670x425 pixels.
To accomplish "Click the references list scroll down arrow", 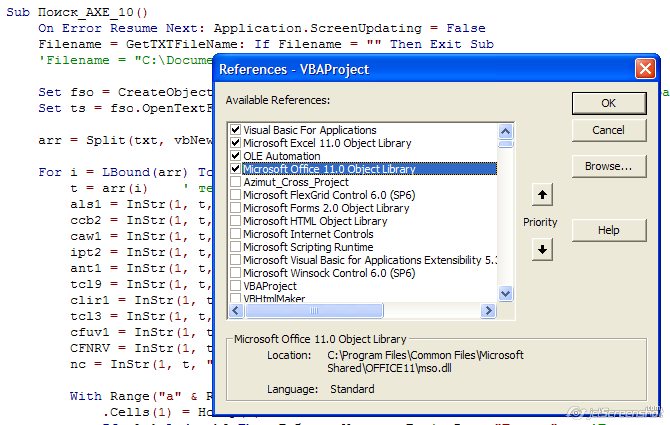I will coord(505,293).
